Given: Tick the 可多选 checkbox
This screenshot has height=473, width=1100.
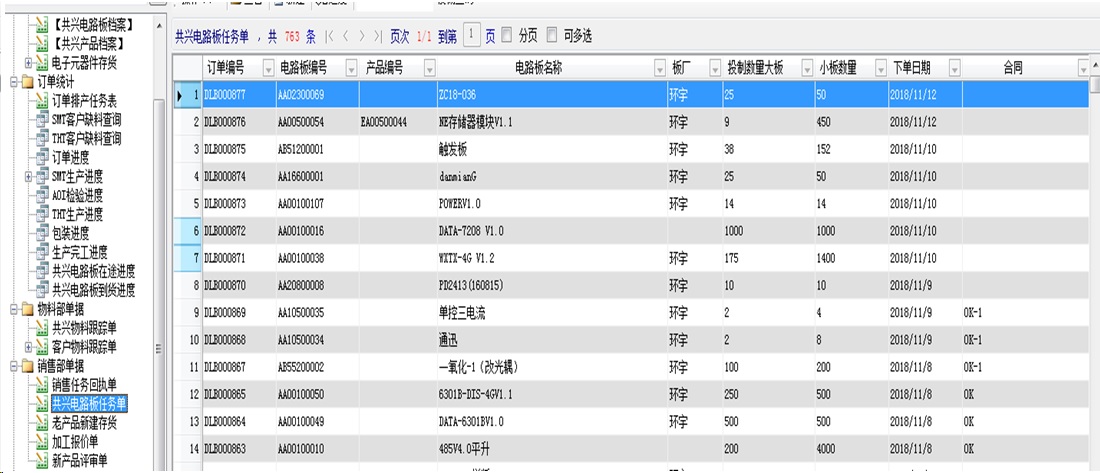Looking at the screenshot, I should coord(551,36).
